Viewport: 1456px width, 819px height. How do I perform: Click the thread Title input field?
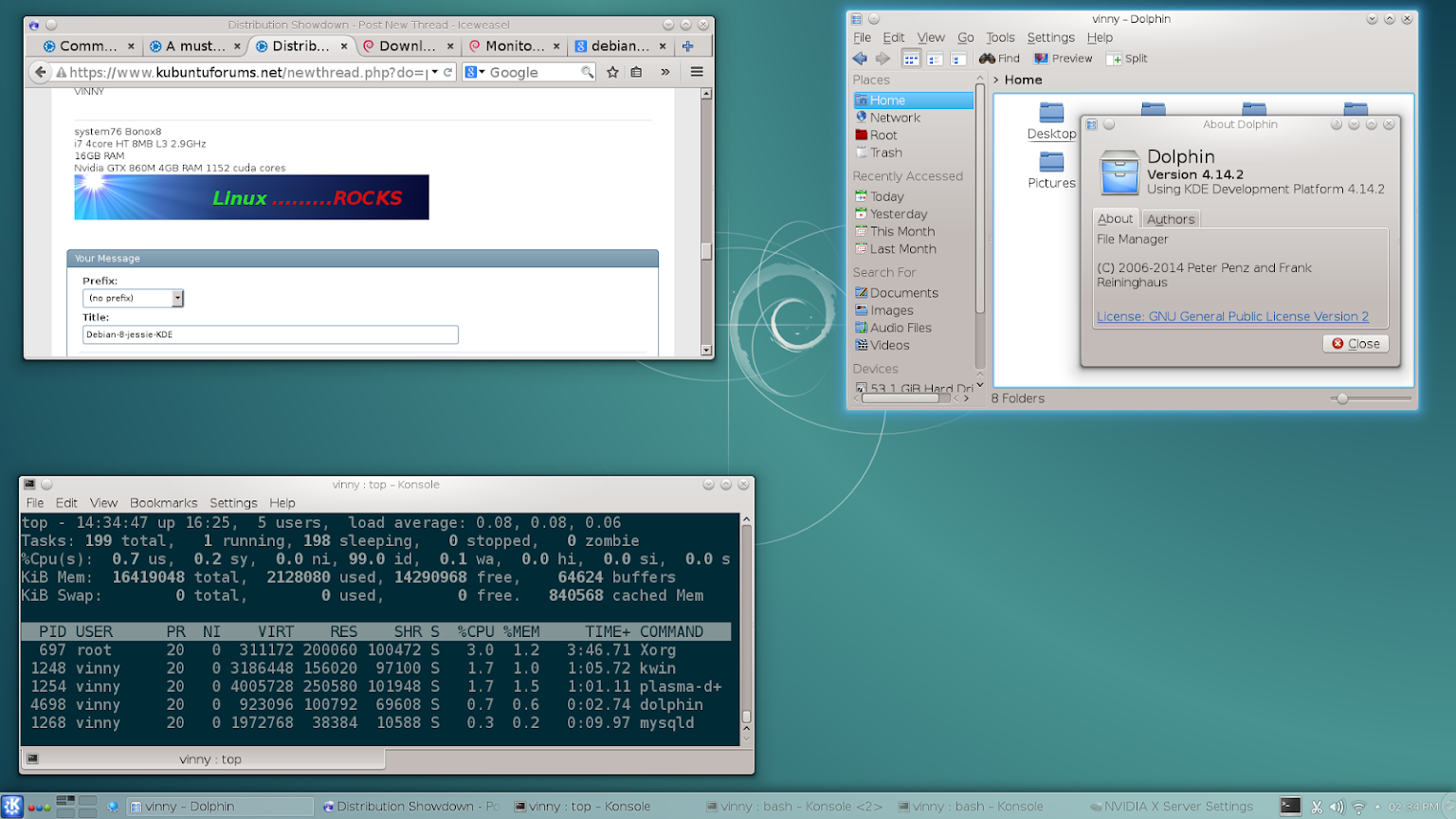pos(270,335)
